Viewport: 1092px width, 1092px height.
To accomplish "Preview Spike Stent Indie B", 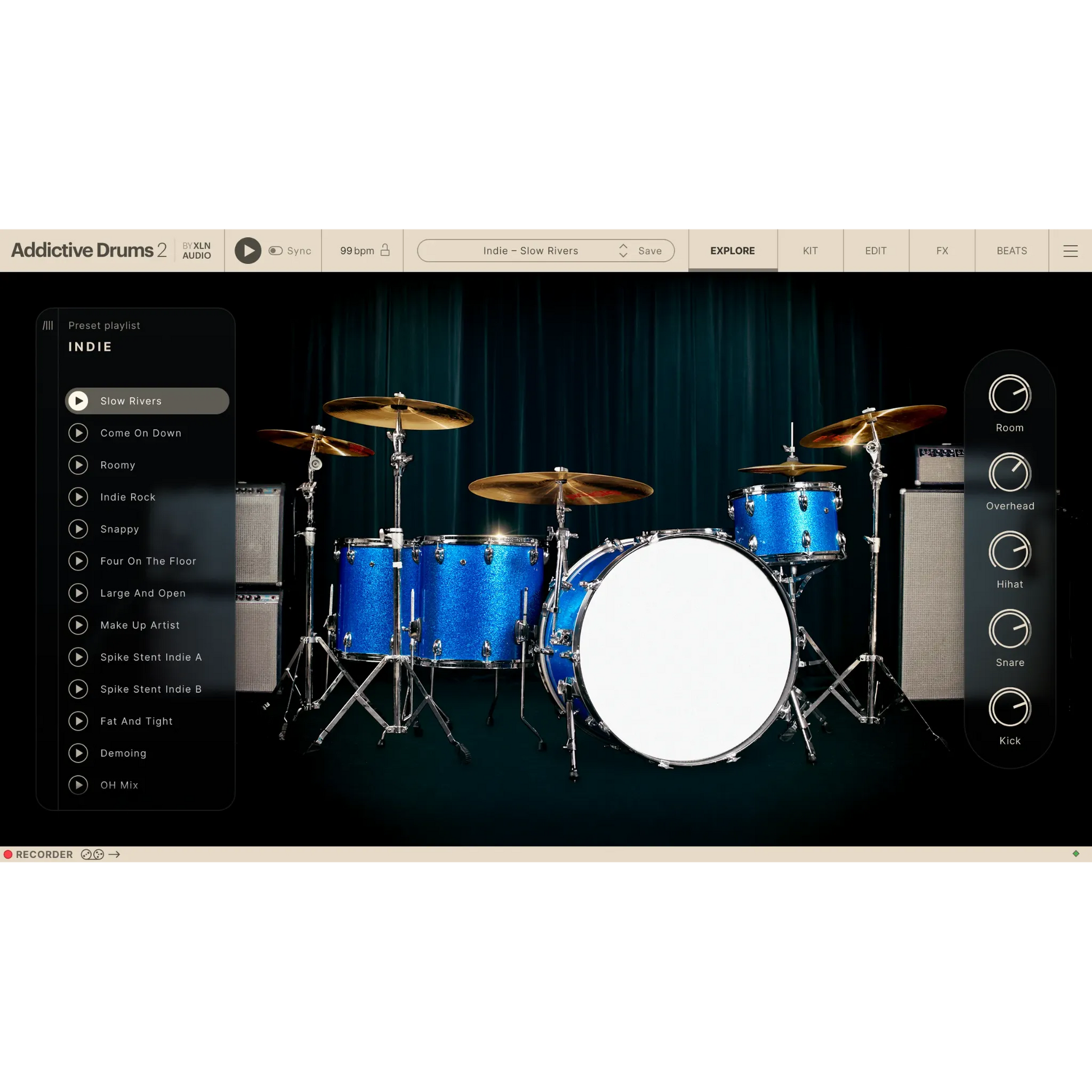I will (79, 689).
